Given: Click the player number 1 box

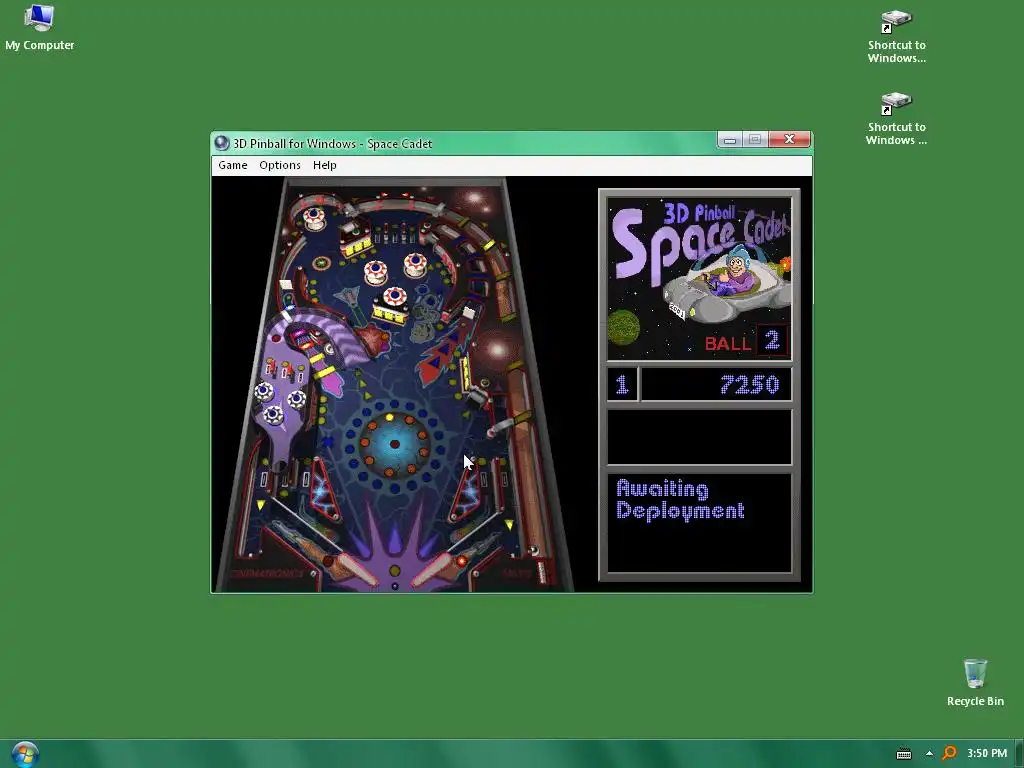Looking at the screenshot, I should pos(622,384).
